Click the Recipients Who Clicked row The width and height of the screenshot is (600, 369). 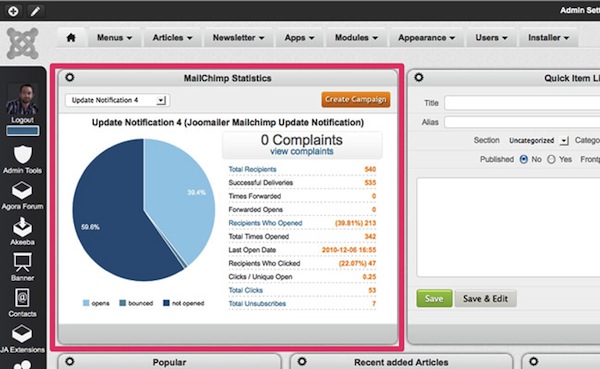[x=302, y=263]
